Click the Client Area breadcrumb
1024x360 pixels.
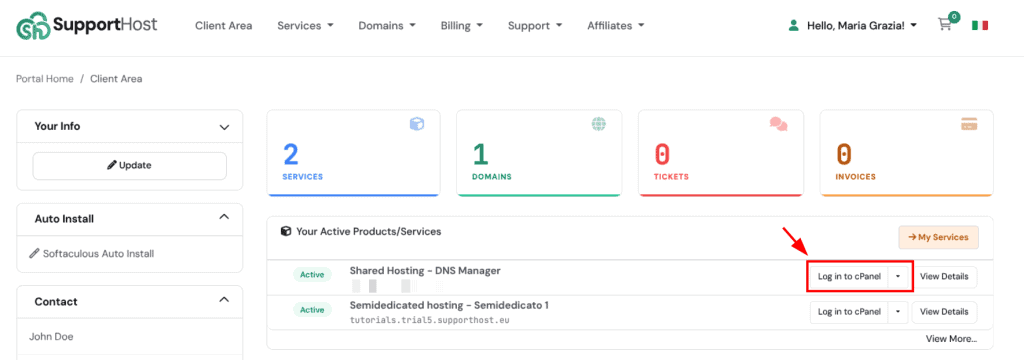[116, 78]
